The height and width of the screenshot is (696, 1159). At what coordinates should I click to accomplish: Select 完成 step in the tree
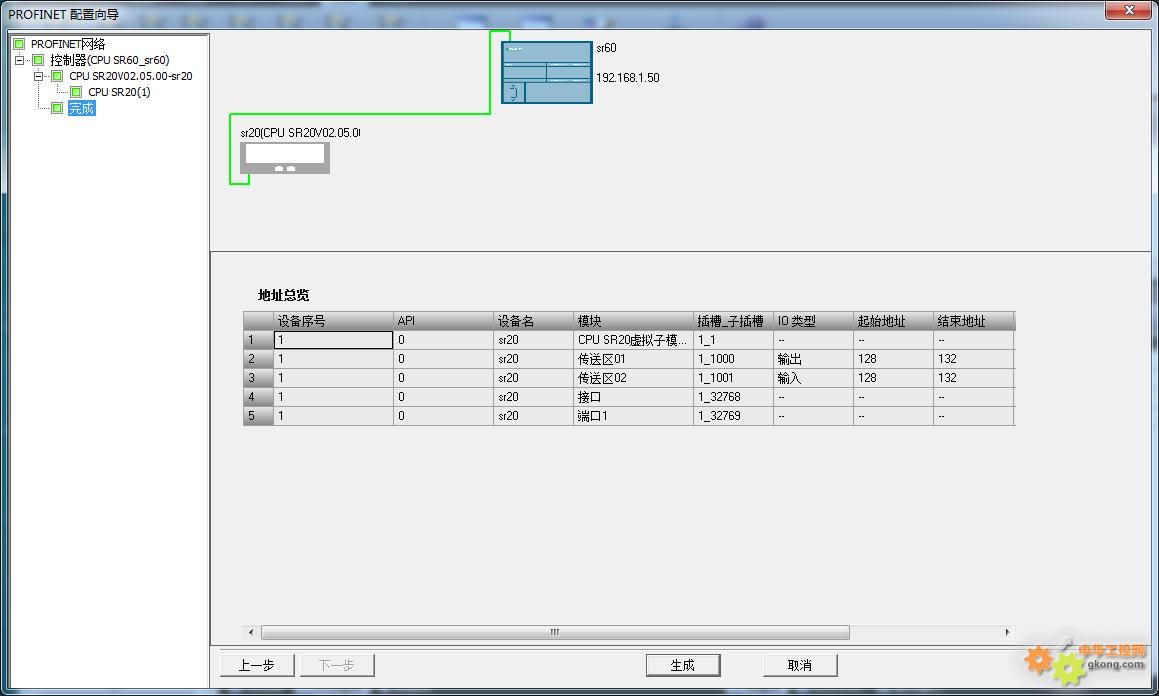pos(81,108)
